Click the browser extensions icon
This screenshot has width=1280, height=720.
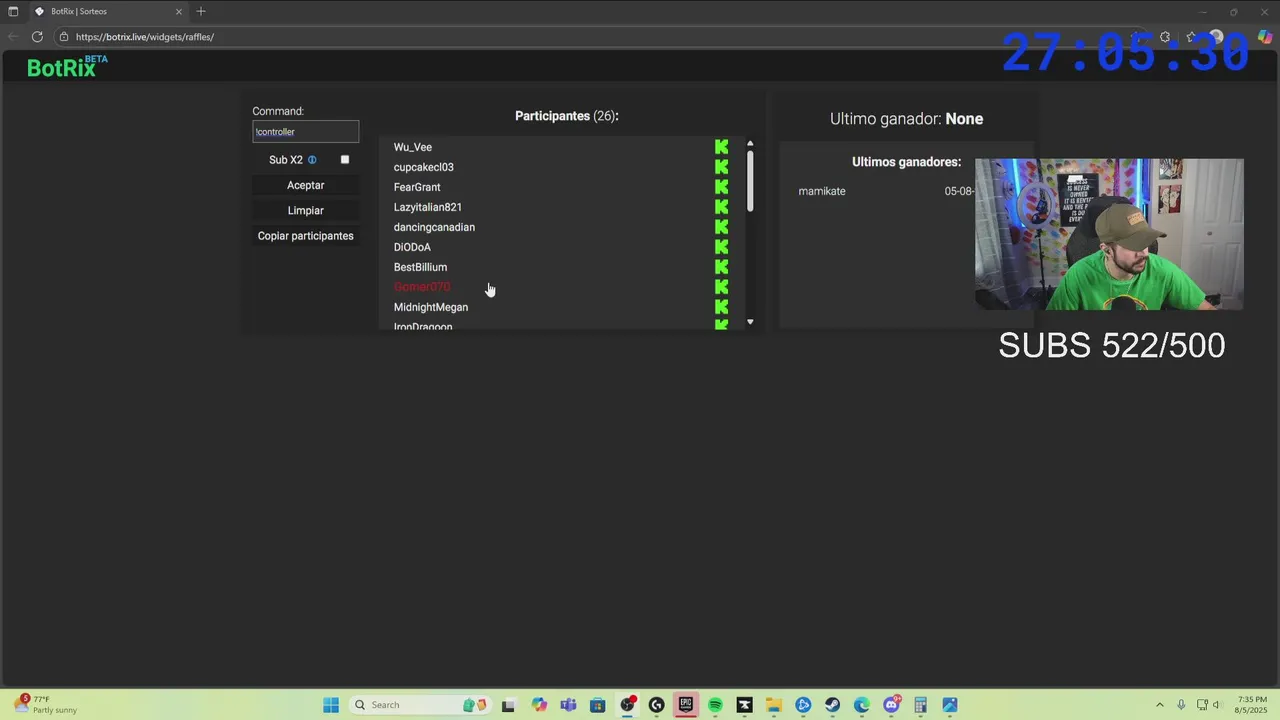(1165, 37)
